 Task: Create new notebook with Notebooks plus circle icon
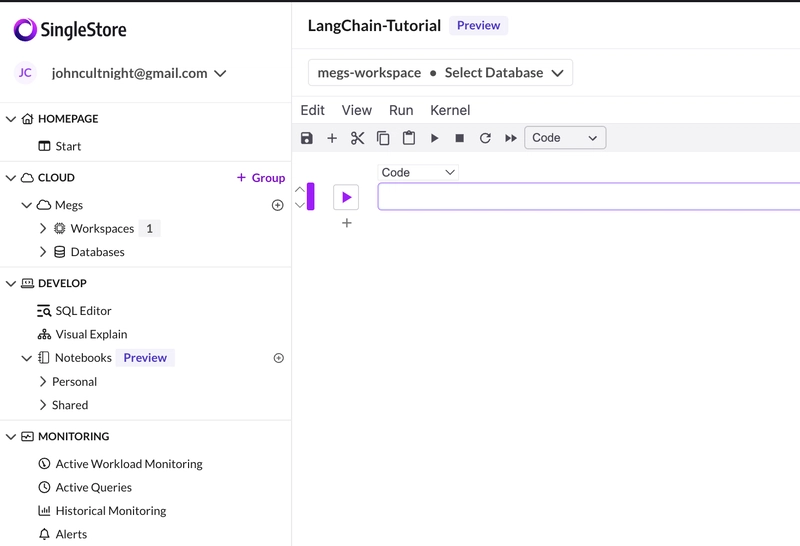point(279,358)
